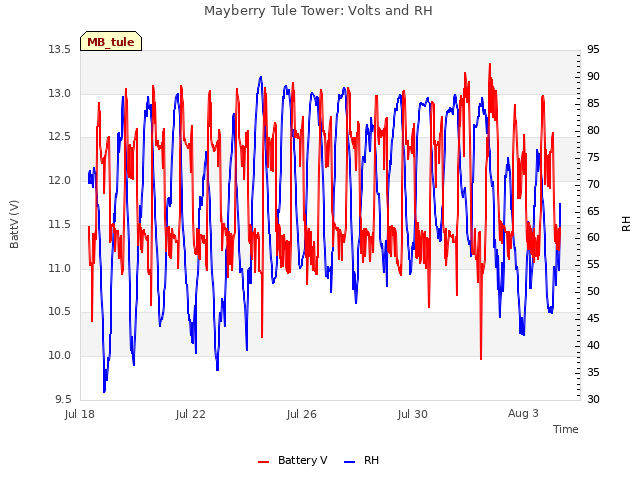The image size is (640, 480).
Task: Click the 'Time' x-axis title
Action: 565,429
